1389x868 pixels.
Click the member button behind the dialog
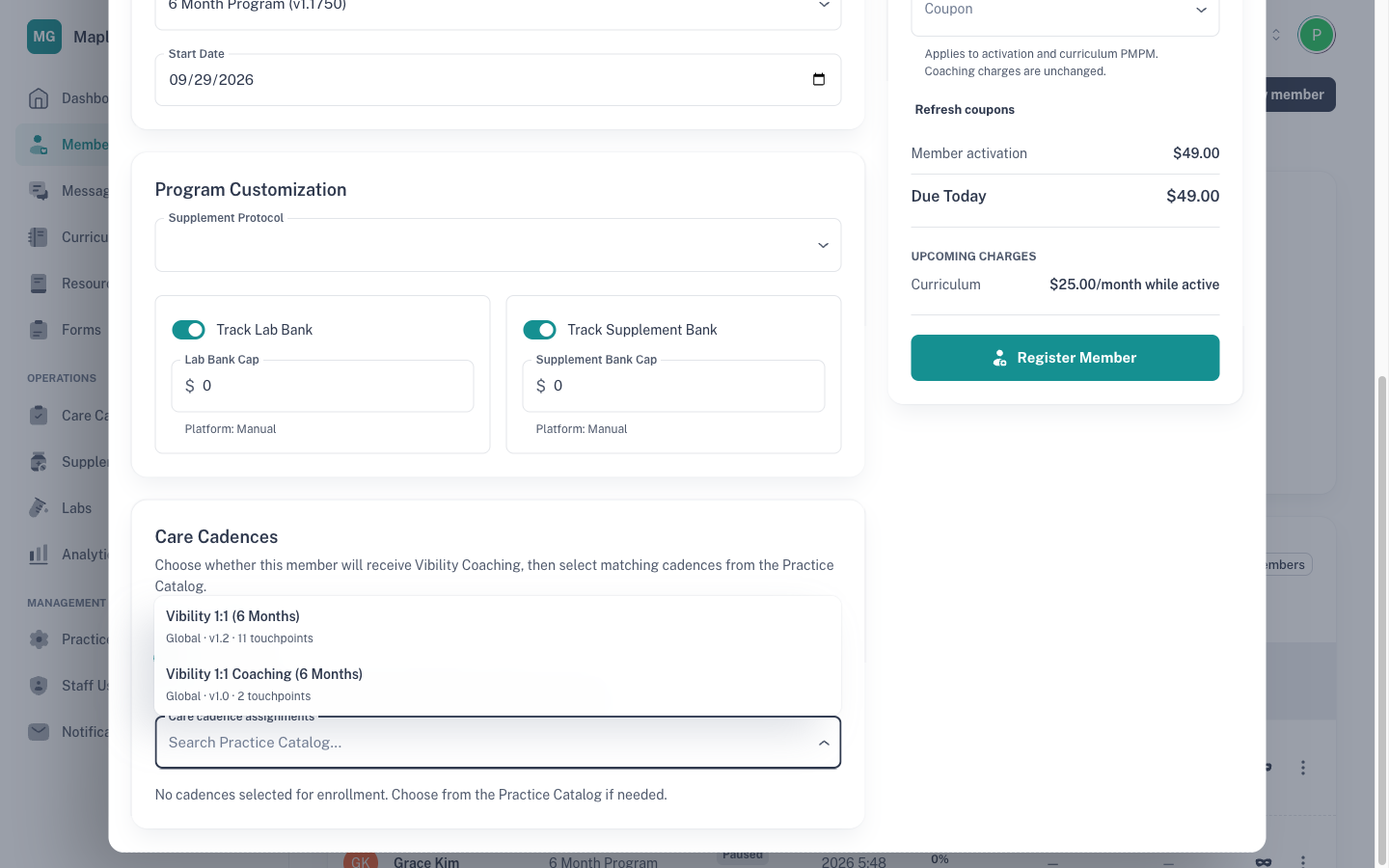(x=1299, y=95)
